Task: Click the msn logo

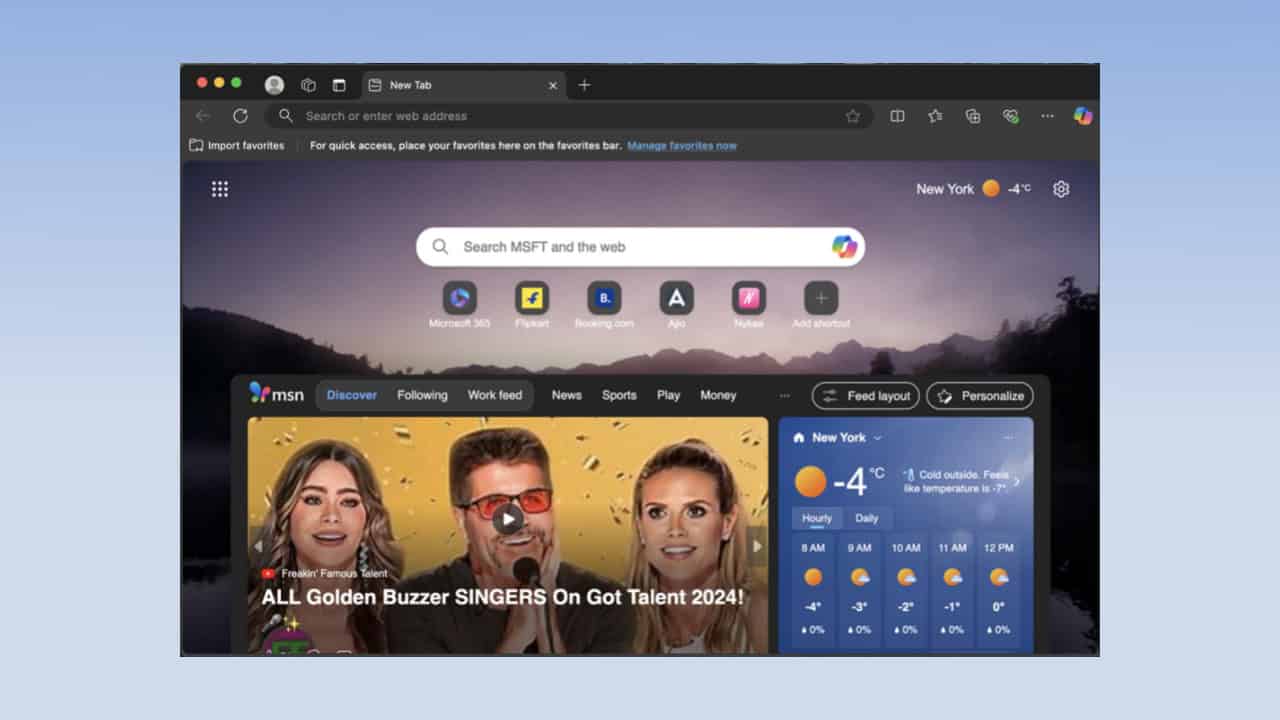Action: coord(277,394)
